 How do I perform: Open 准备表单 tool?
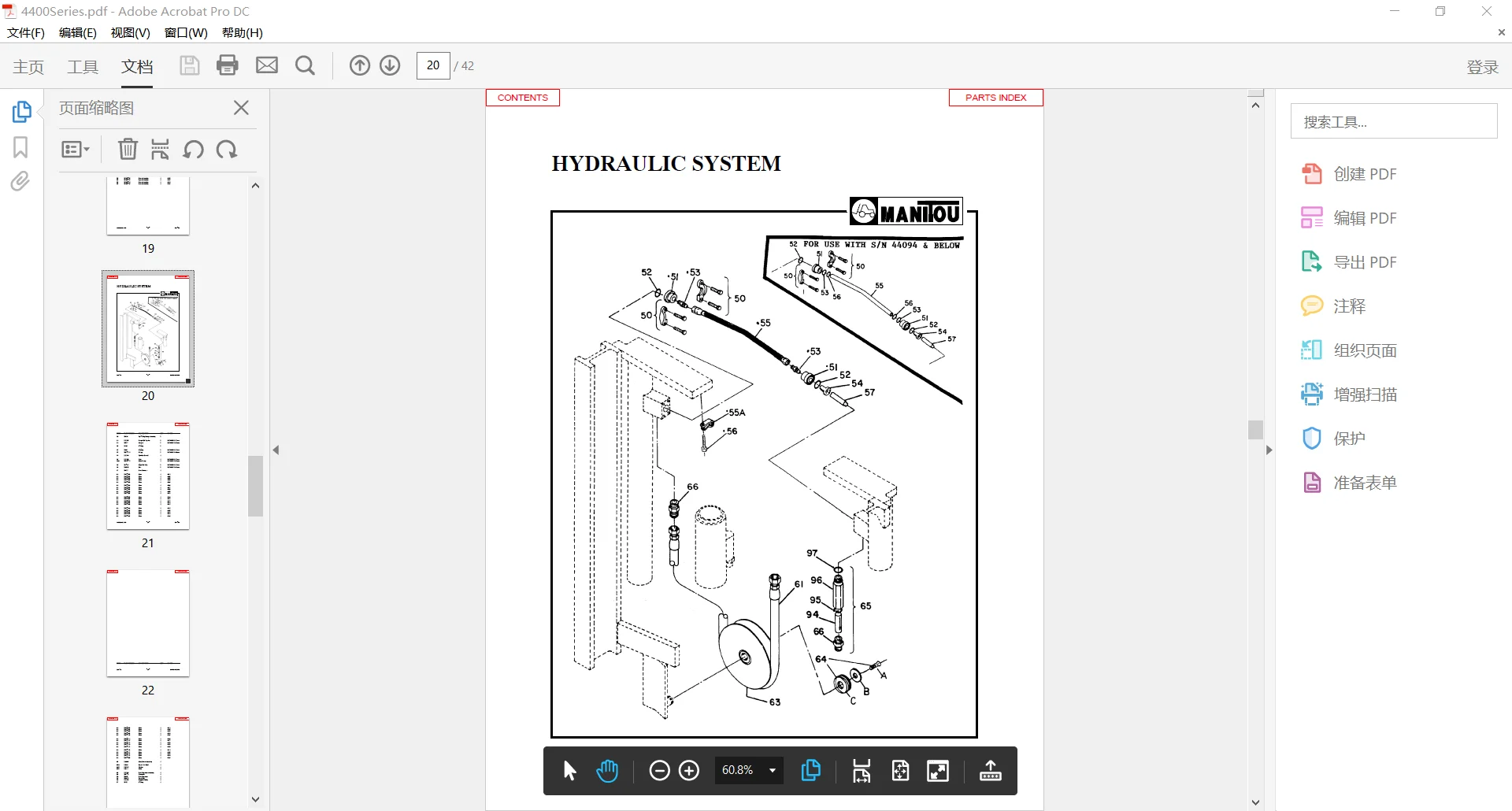[1348, 483]
